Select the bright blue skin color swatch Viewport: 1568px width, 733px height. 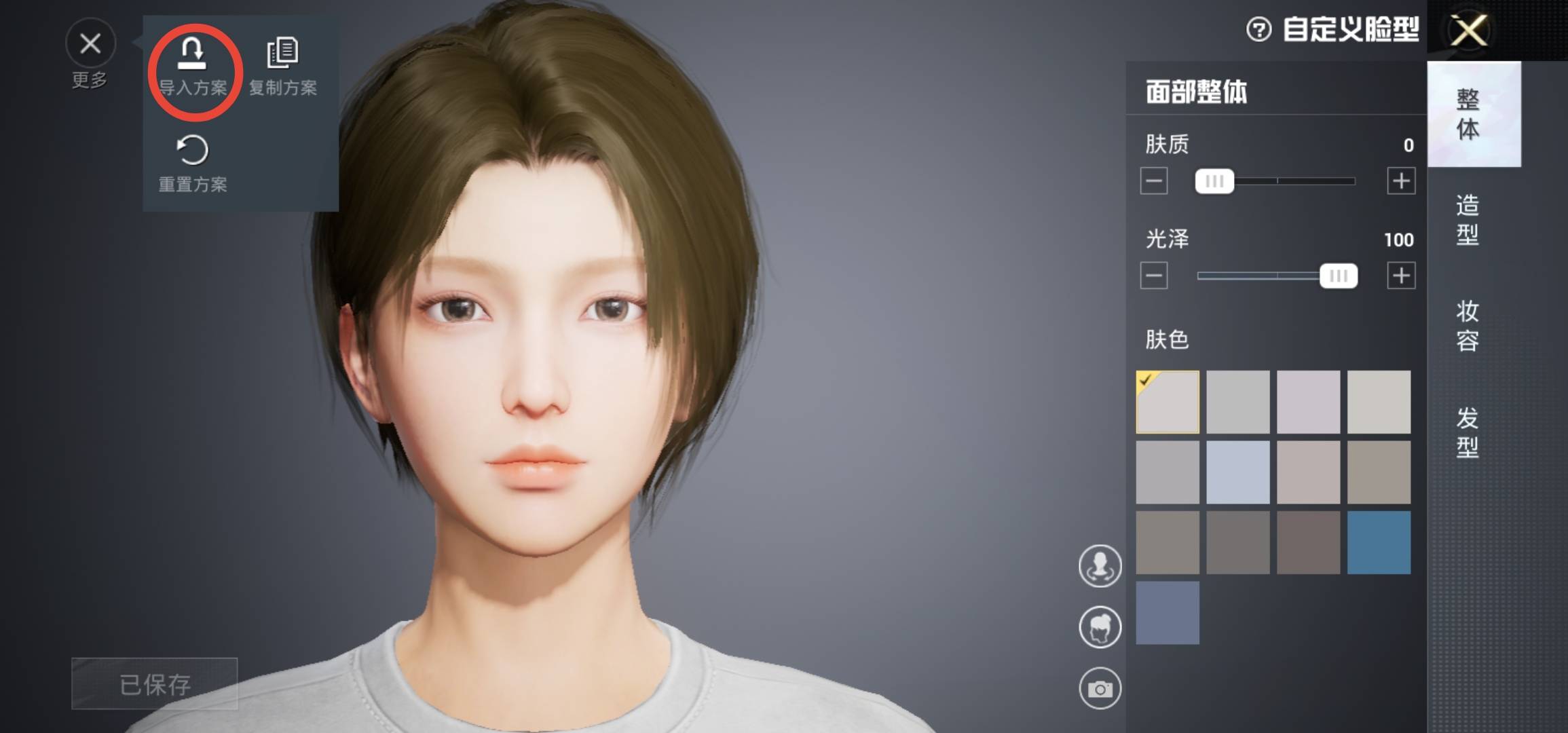(1379, 543)
